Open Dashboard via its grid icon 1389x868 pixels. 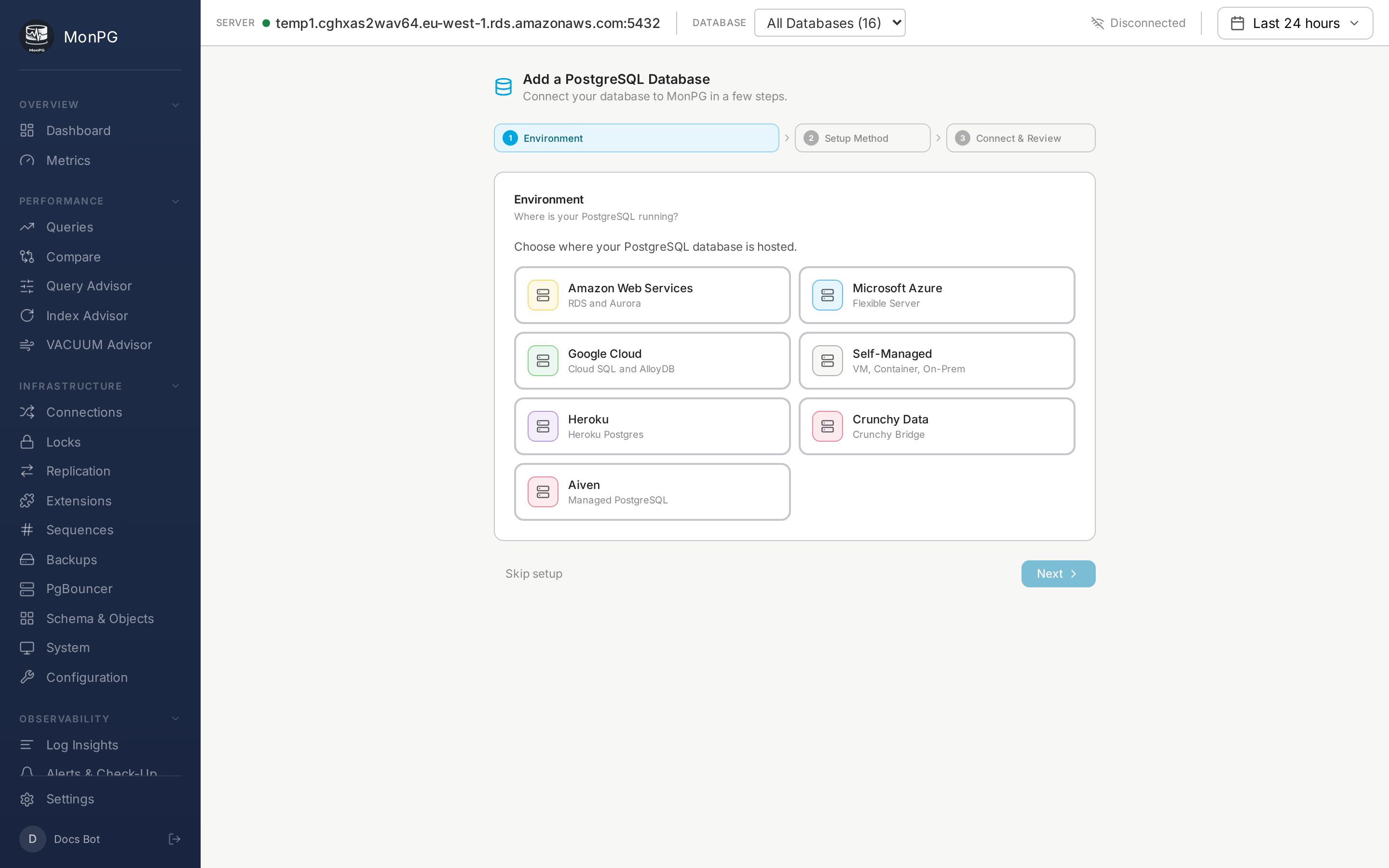[27, 130]
